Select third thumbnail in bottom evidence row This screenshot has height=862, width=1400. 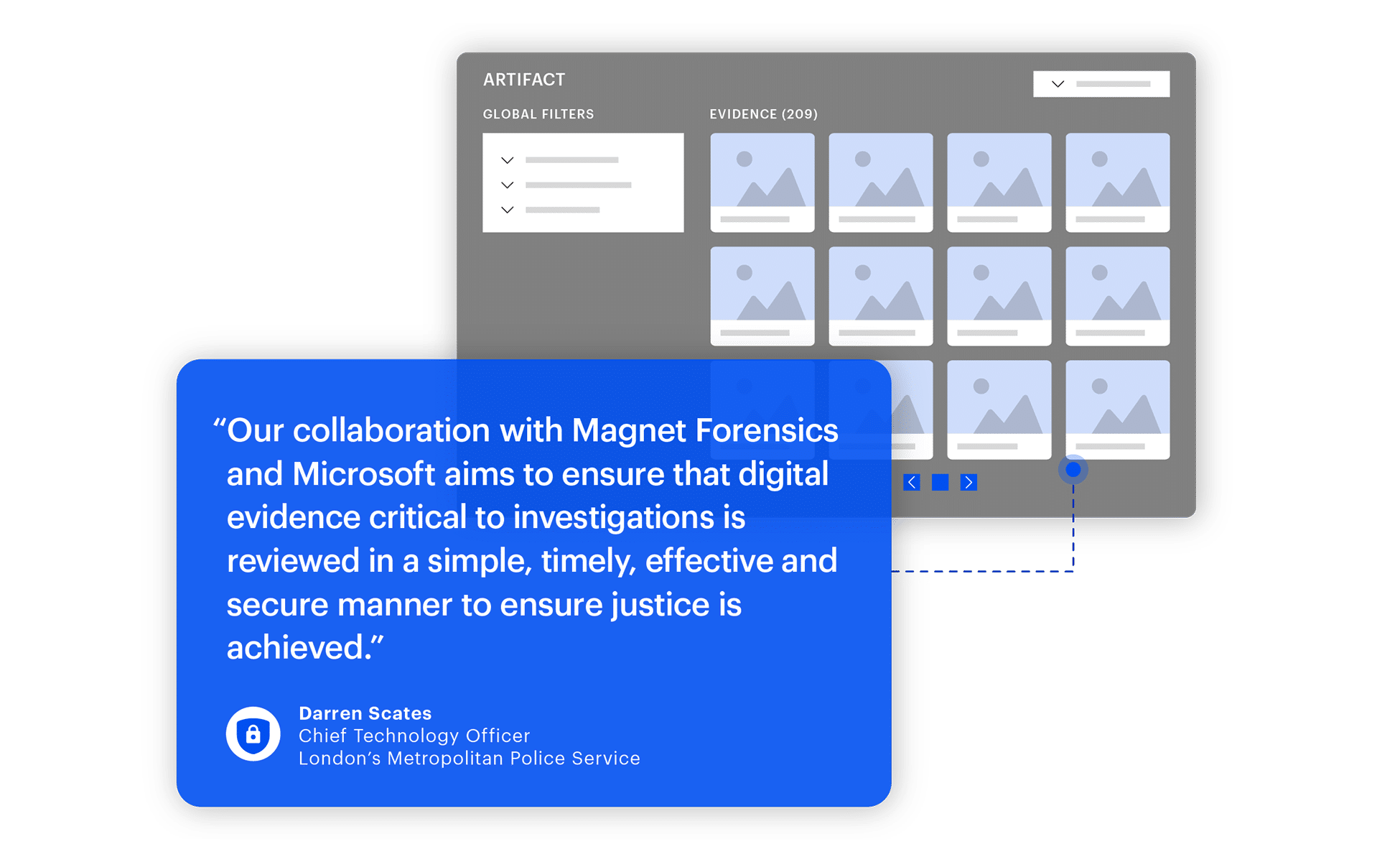pos(999,409)
